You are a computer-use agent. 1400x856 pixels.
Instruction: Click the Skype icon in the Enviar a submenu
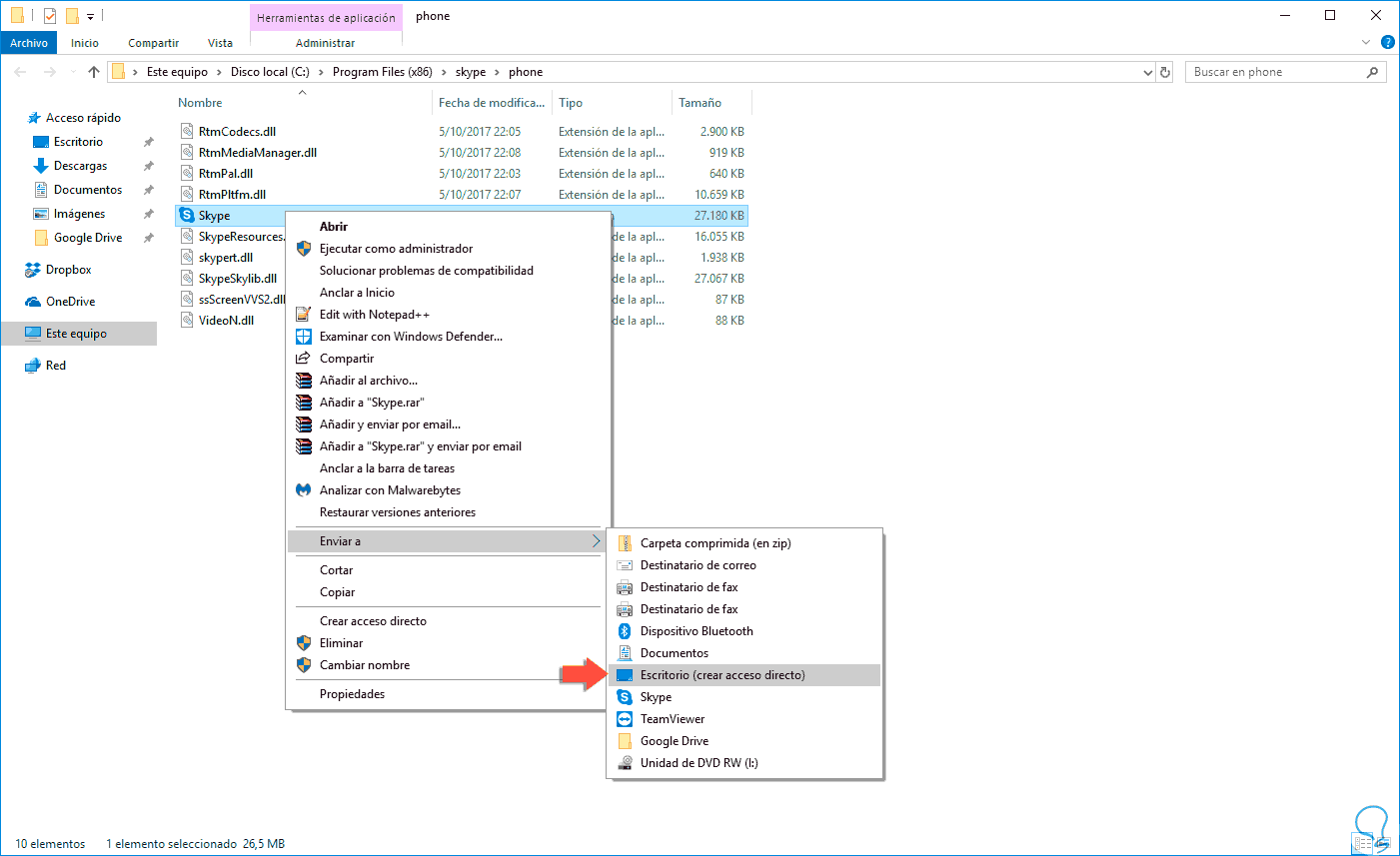click(x=625, y=697)
